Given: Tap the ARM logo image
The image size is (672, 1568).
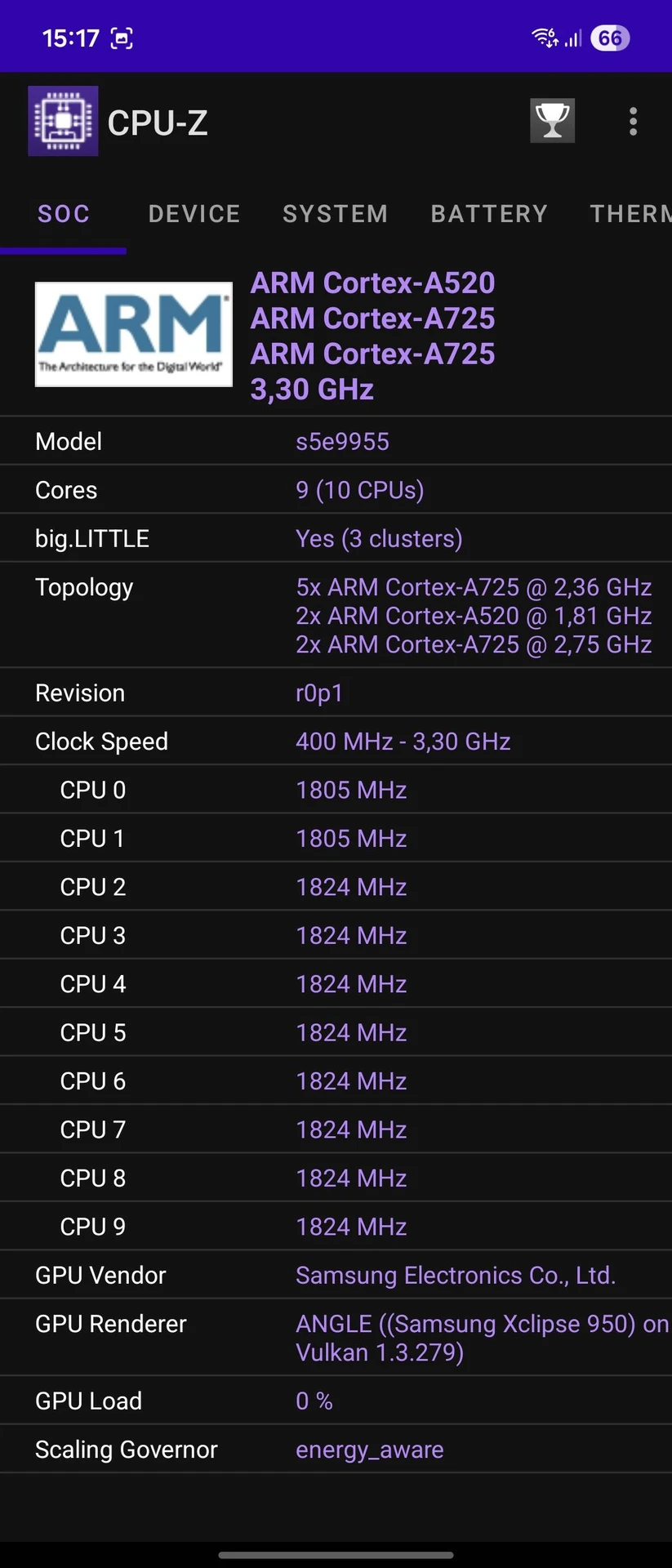Looking at the screenshot, I should click(133, 334).
